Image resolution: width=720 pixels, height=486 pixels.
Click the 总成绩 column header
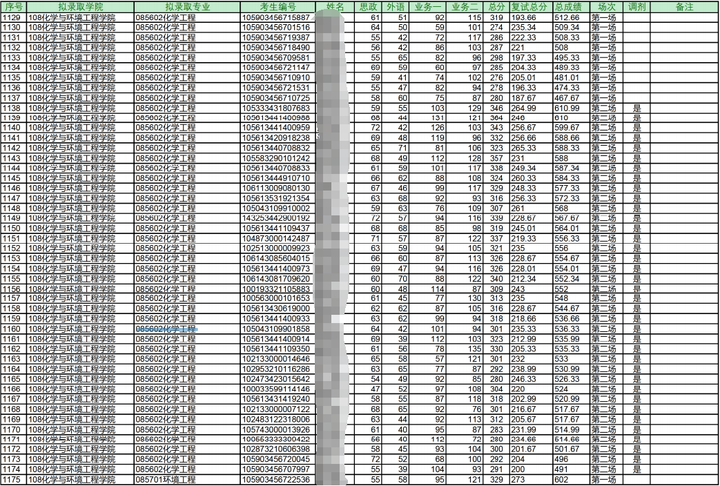tap(571, 7)
